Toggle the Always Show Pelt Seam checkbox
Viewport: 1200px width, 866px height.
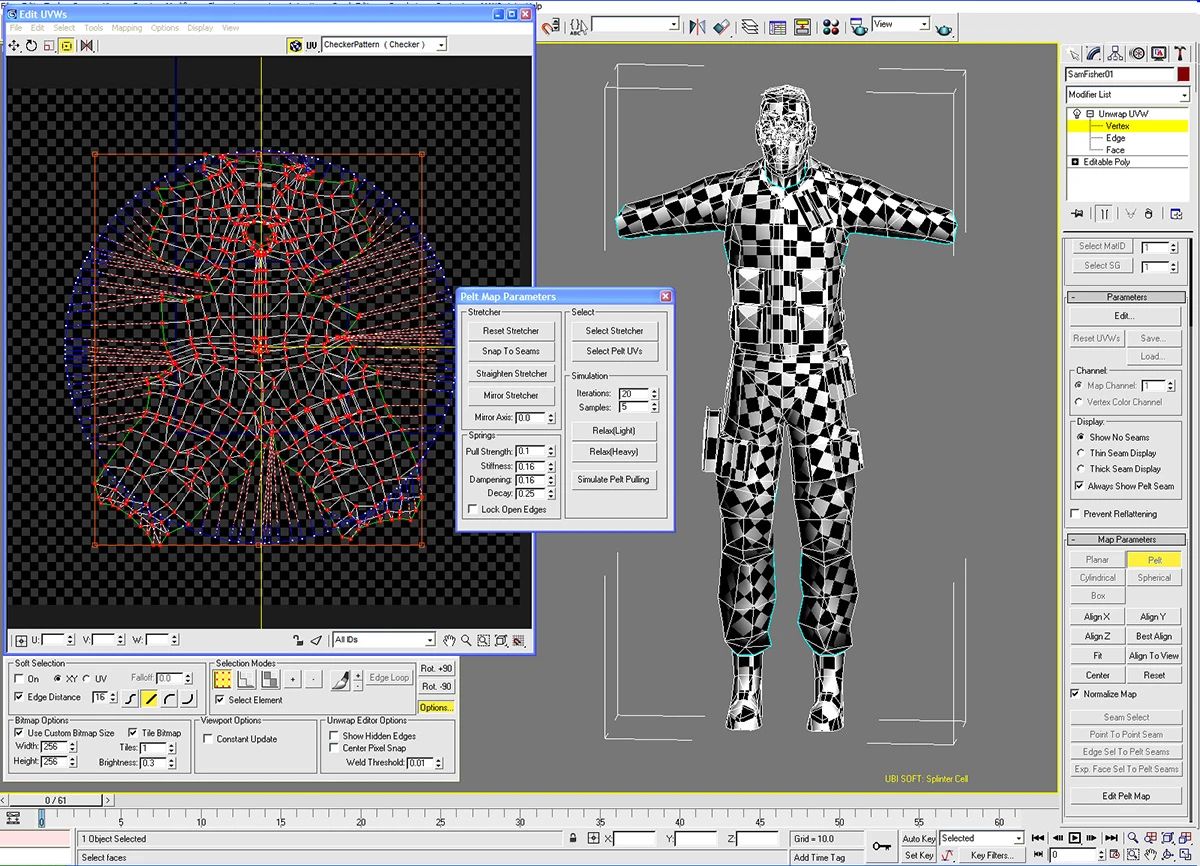coord(1079,486)
